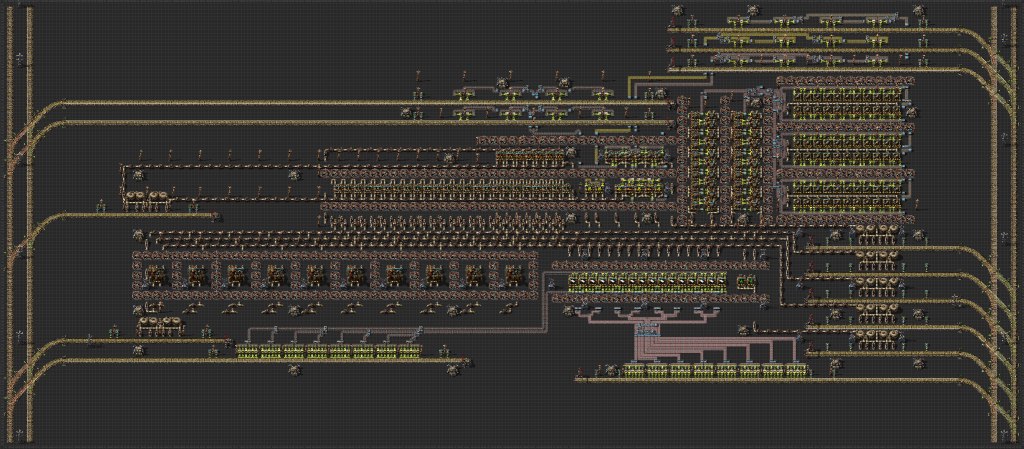Image resolution: width=1024 pixels, height=449 pixels.
Task: Select the green cargo wagon row at the bottom-center station
Action: [x=716, y=370]
